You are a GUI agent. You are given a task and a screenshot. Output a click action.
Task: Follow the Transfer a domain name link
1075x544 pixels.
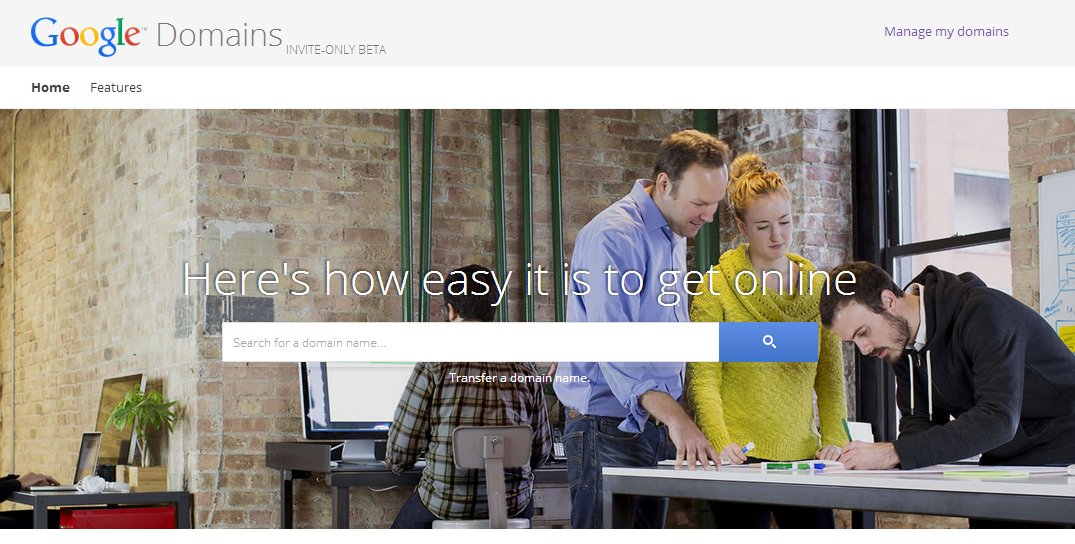pos(520,378)
